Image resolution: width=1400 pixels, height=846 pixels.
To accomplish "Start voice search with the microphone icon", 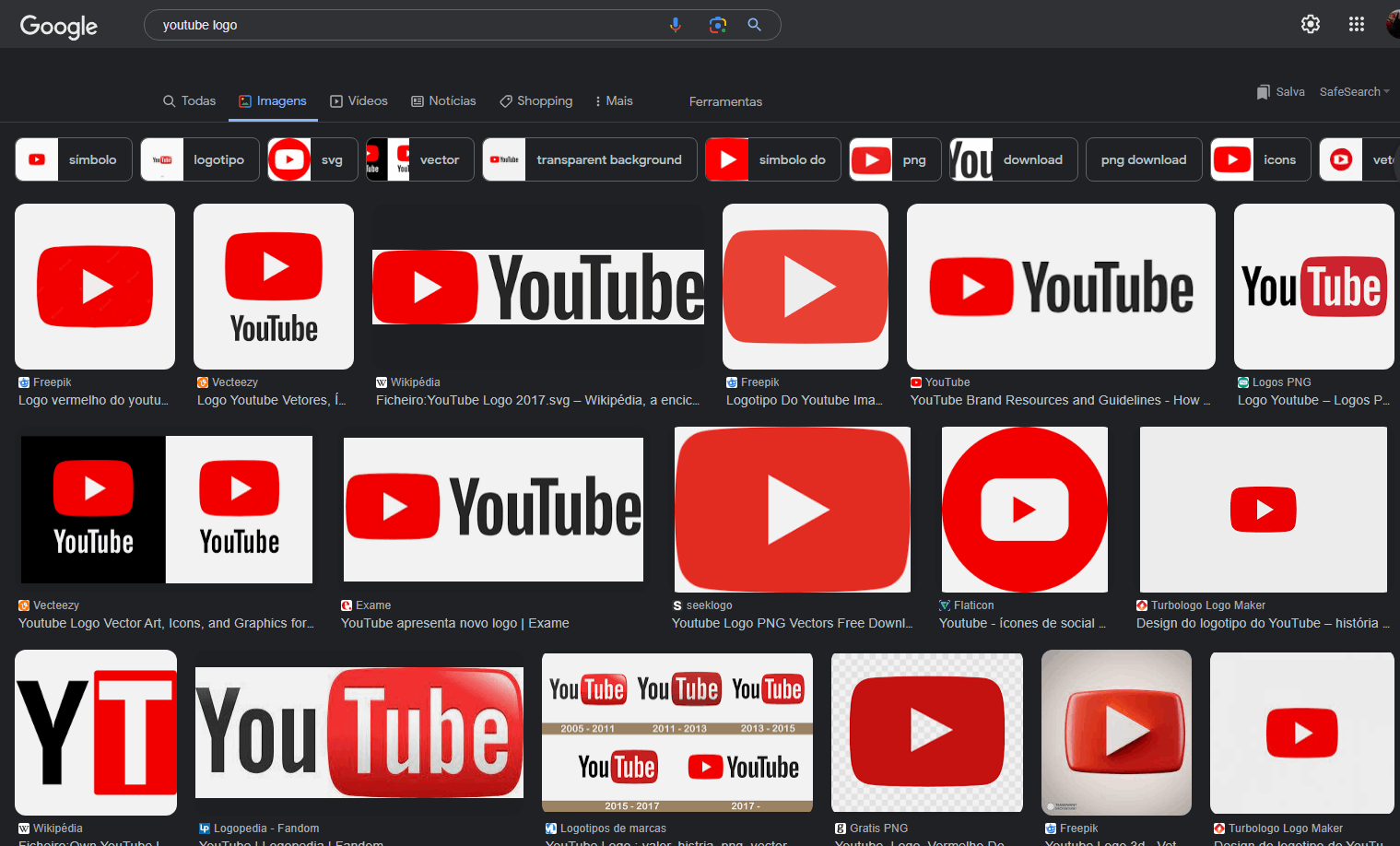I will [676, 25].
